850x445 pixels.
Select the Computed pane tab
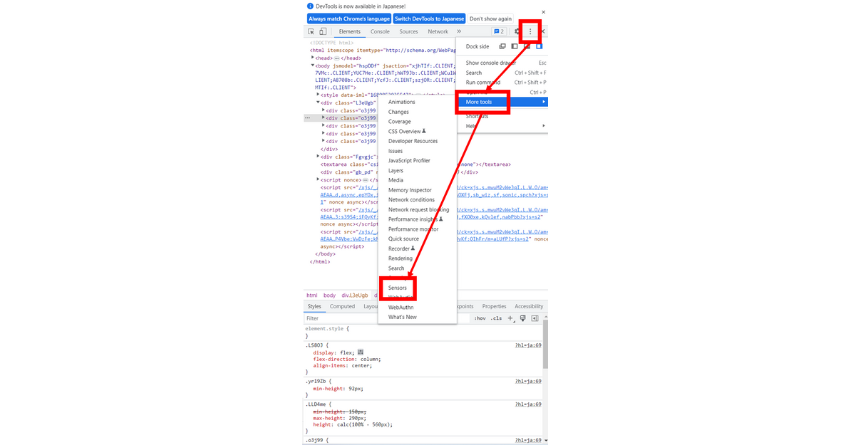343,306
